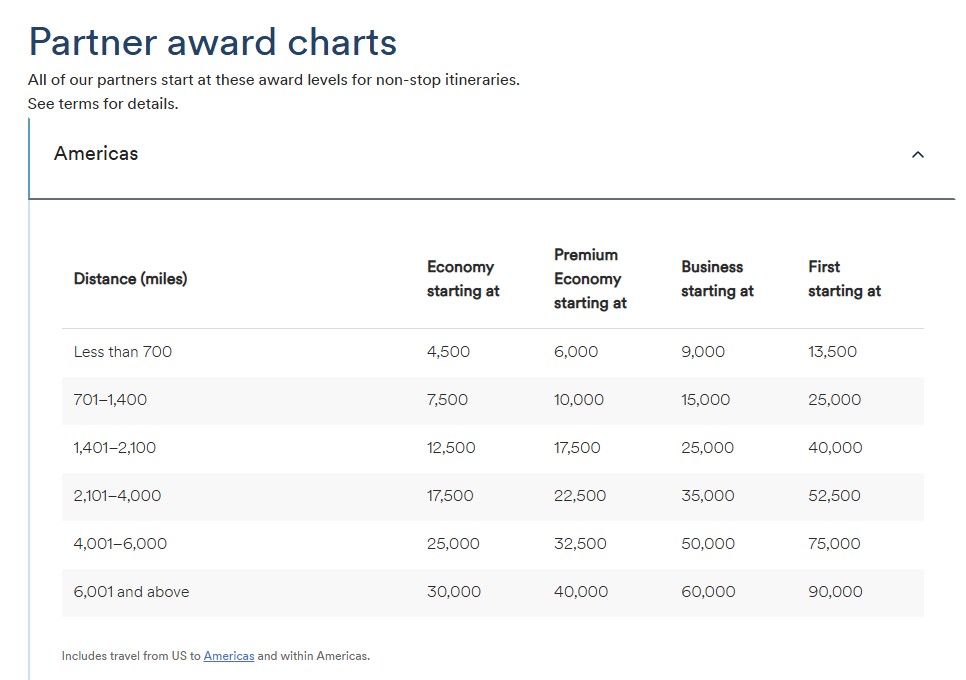This screenshot has height=680, width=966.
Task: Click the 4,500 economy value
Action: (448, 352)
